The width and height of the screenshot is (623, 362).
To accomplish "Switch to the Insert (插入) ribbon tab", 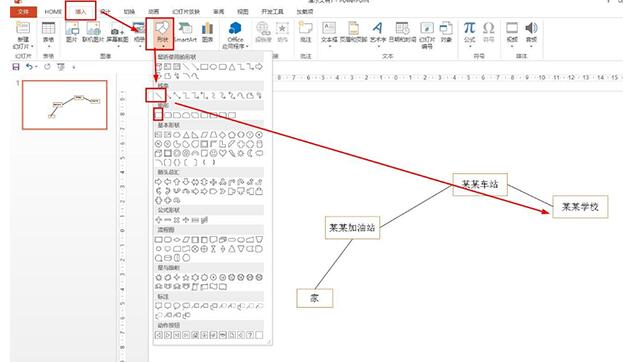I will pyautogui.click(x=81, y=11).
